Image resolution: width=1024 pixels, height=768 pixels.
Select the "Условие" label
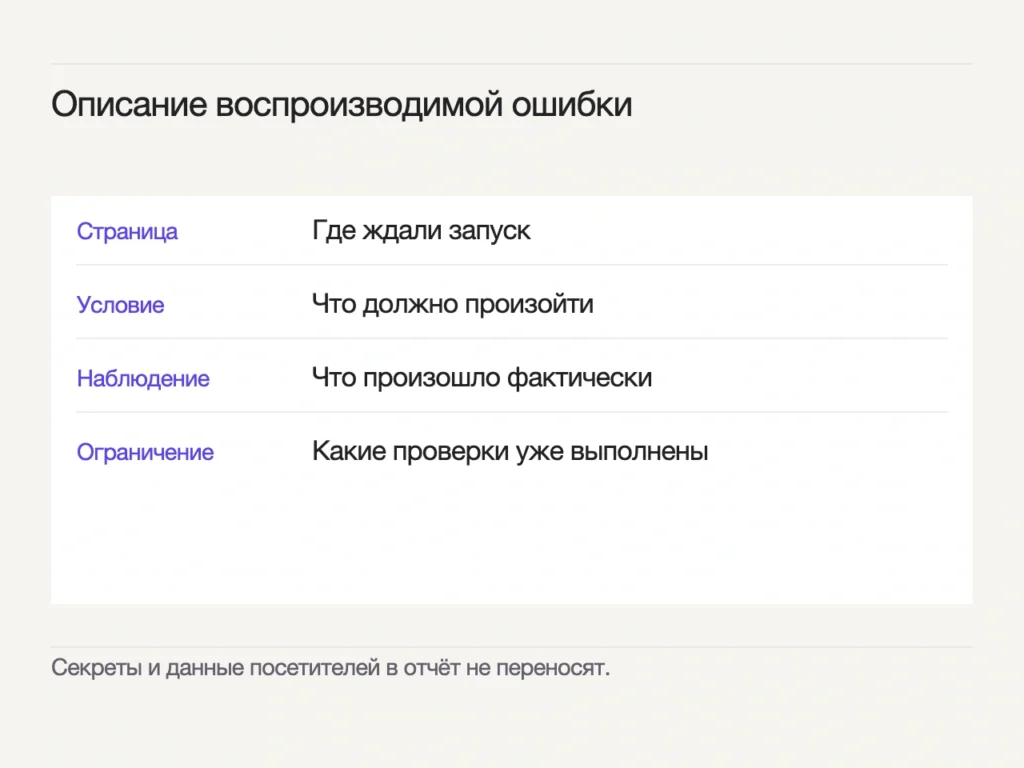click(x=120, y=305)
